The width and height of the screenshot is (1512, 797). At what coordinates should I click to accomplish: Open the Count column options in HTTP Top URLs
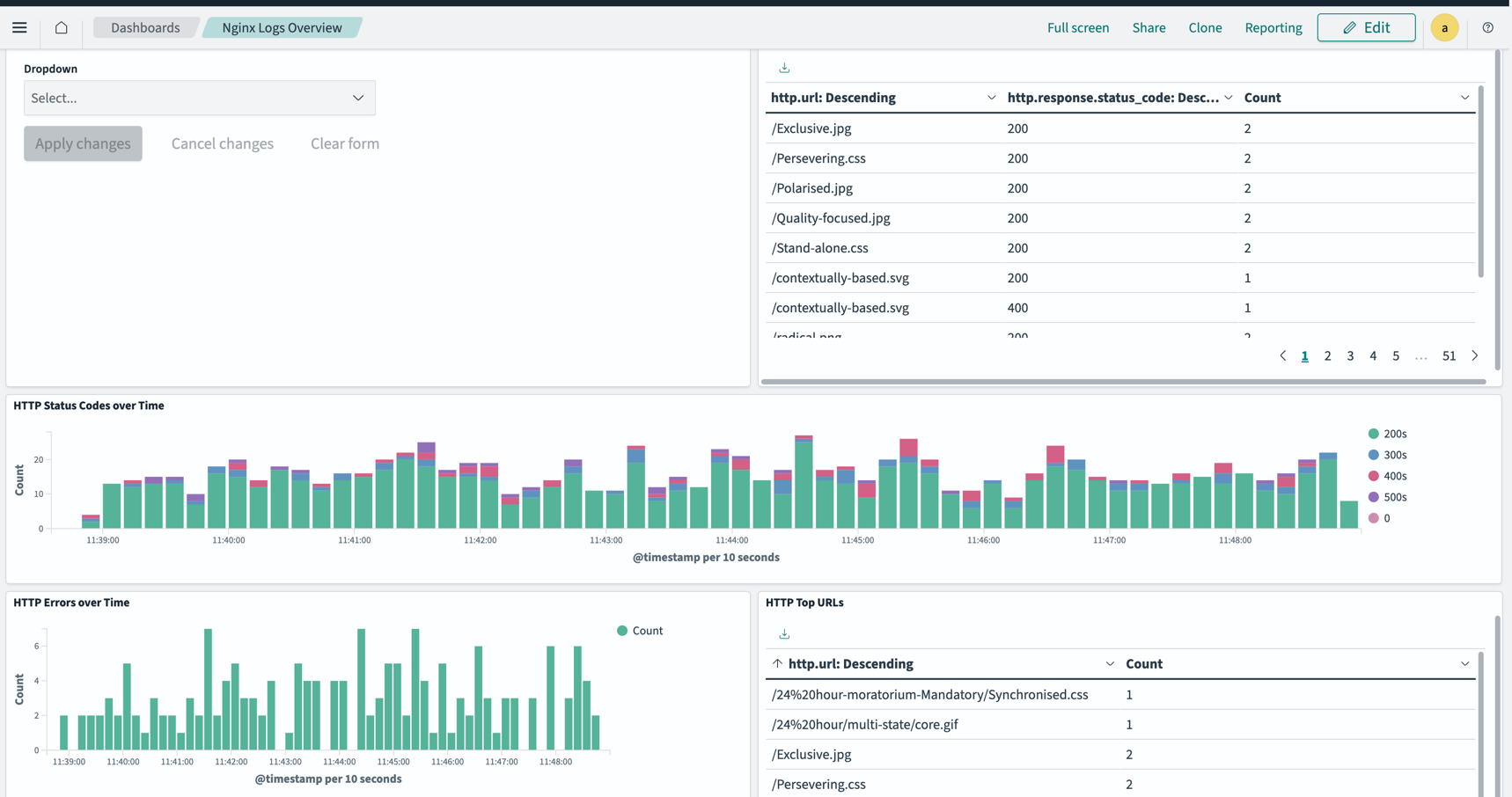click(x=1465, y=663)
